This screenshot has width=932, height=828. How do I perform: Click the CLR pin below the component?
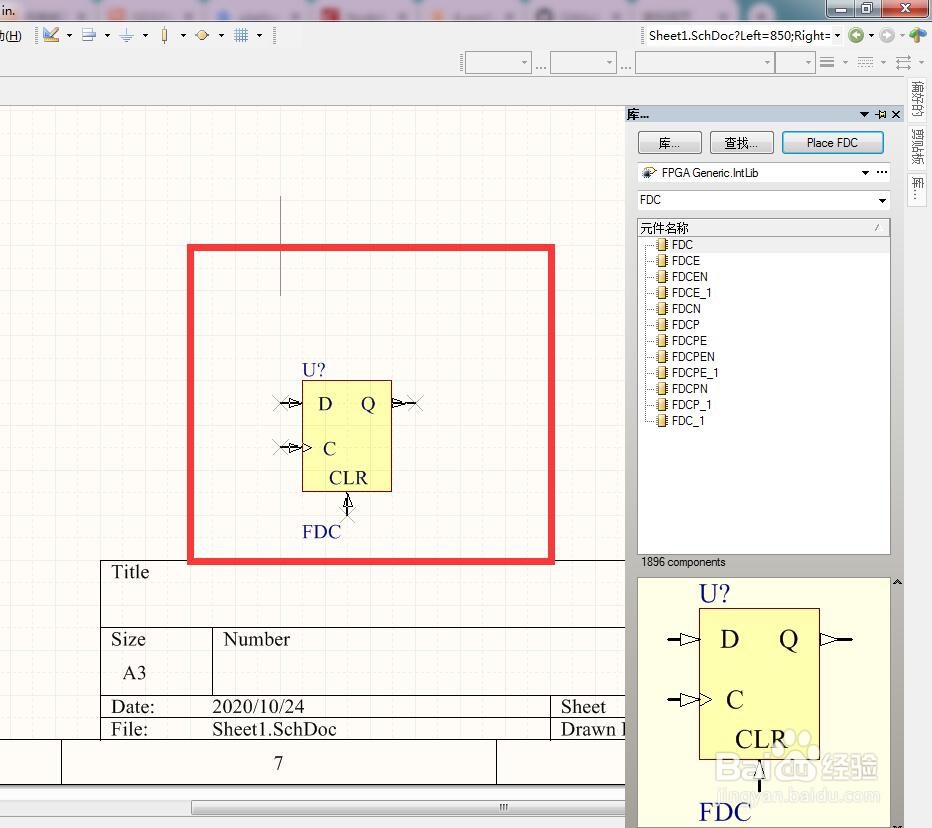coord(348,507)
